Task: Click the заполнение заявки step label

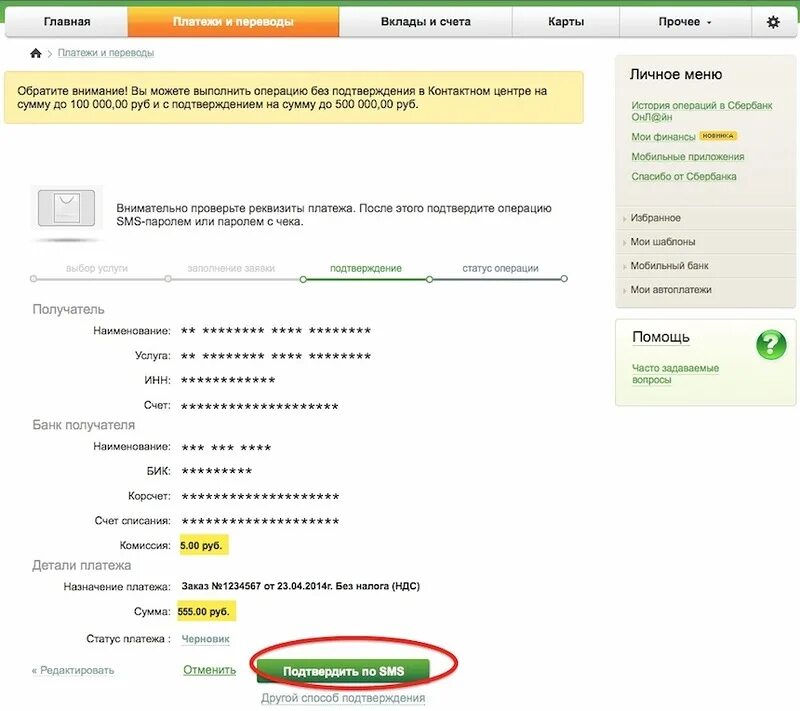Action: point(231,268)
